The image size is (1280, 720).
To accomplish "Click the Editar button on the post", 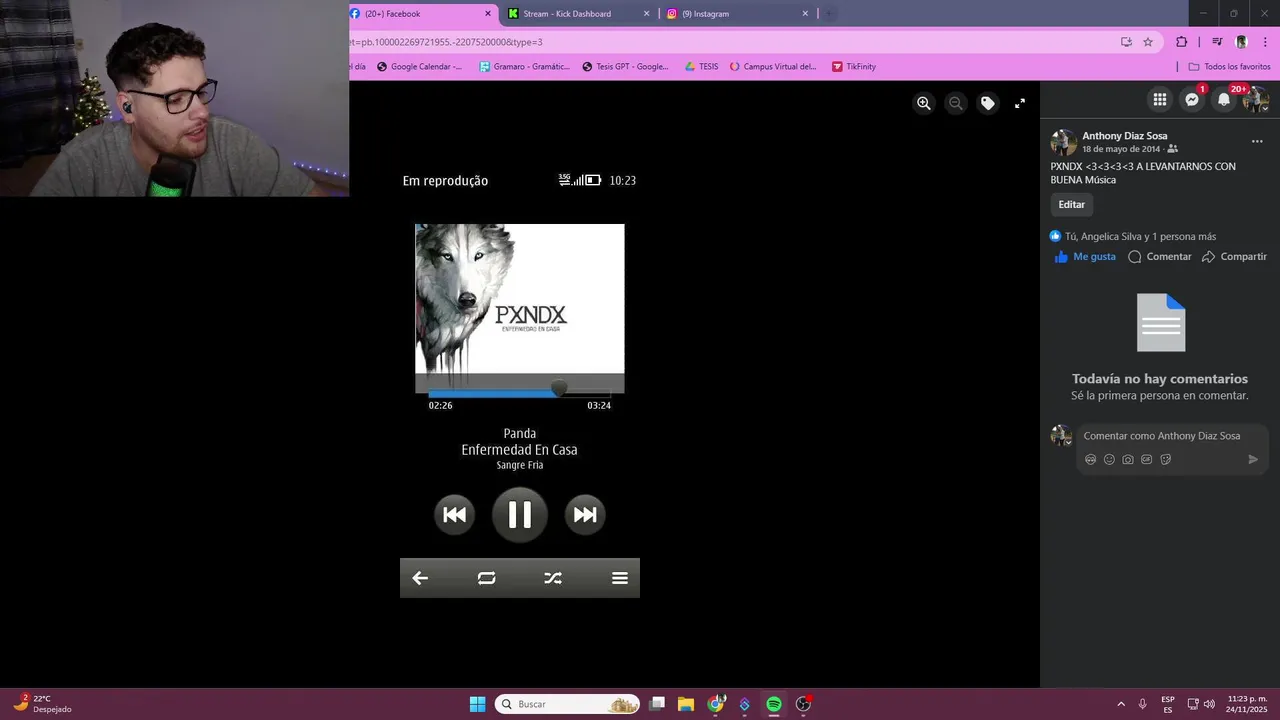I will pos(1071,204).
